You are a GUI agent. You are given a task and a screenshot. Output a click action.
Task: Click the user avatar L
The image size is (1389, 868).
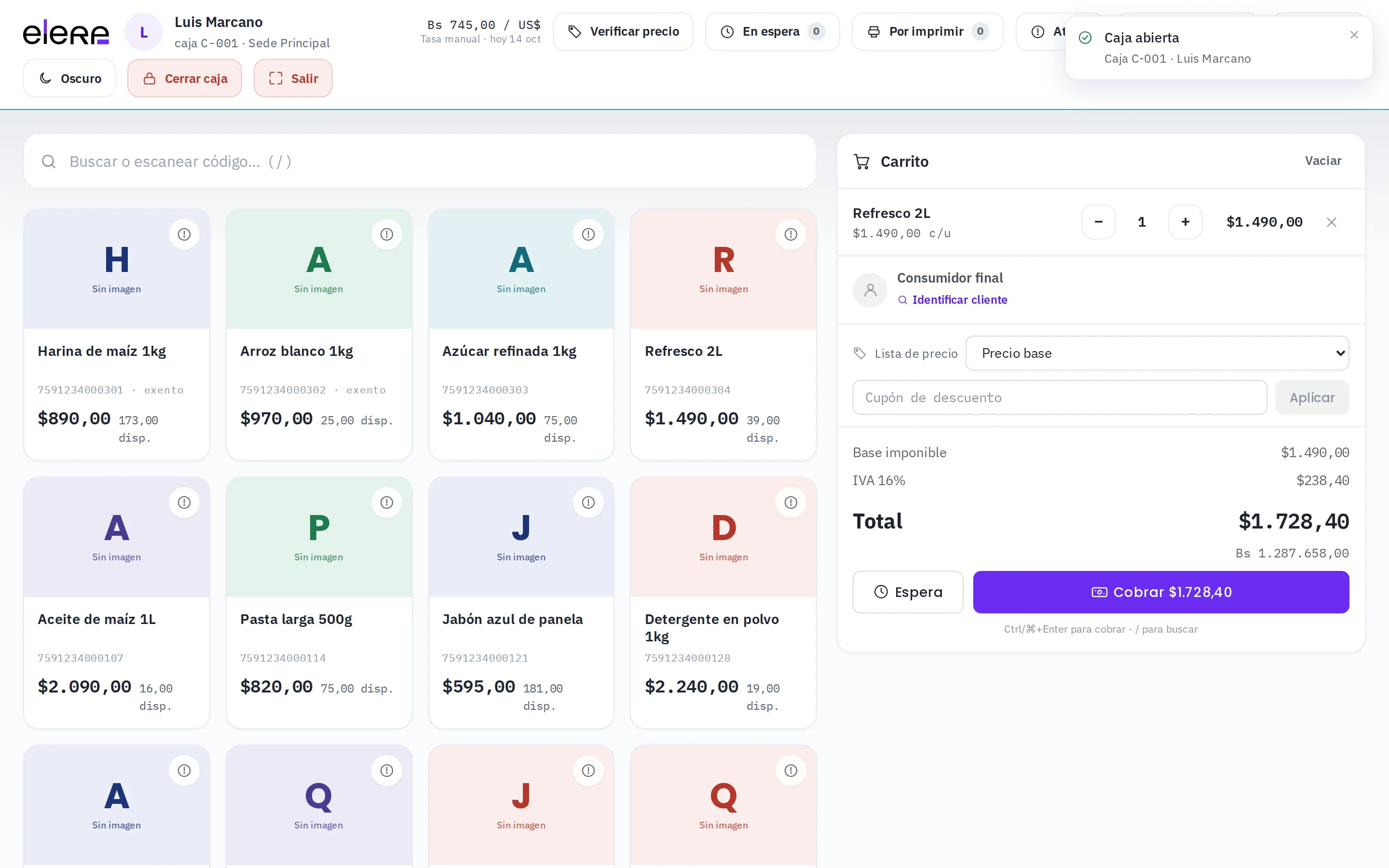pos(144,32)
